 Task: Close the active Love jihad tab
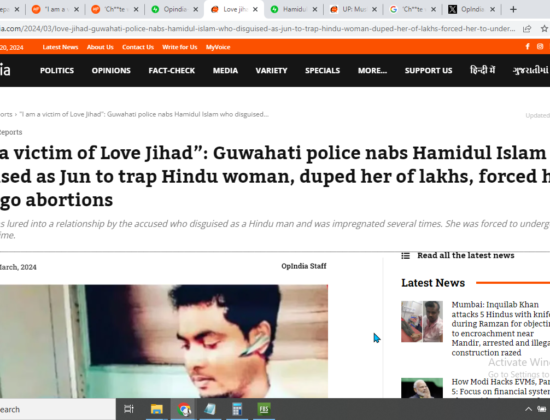[x=255, y=9]
